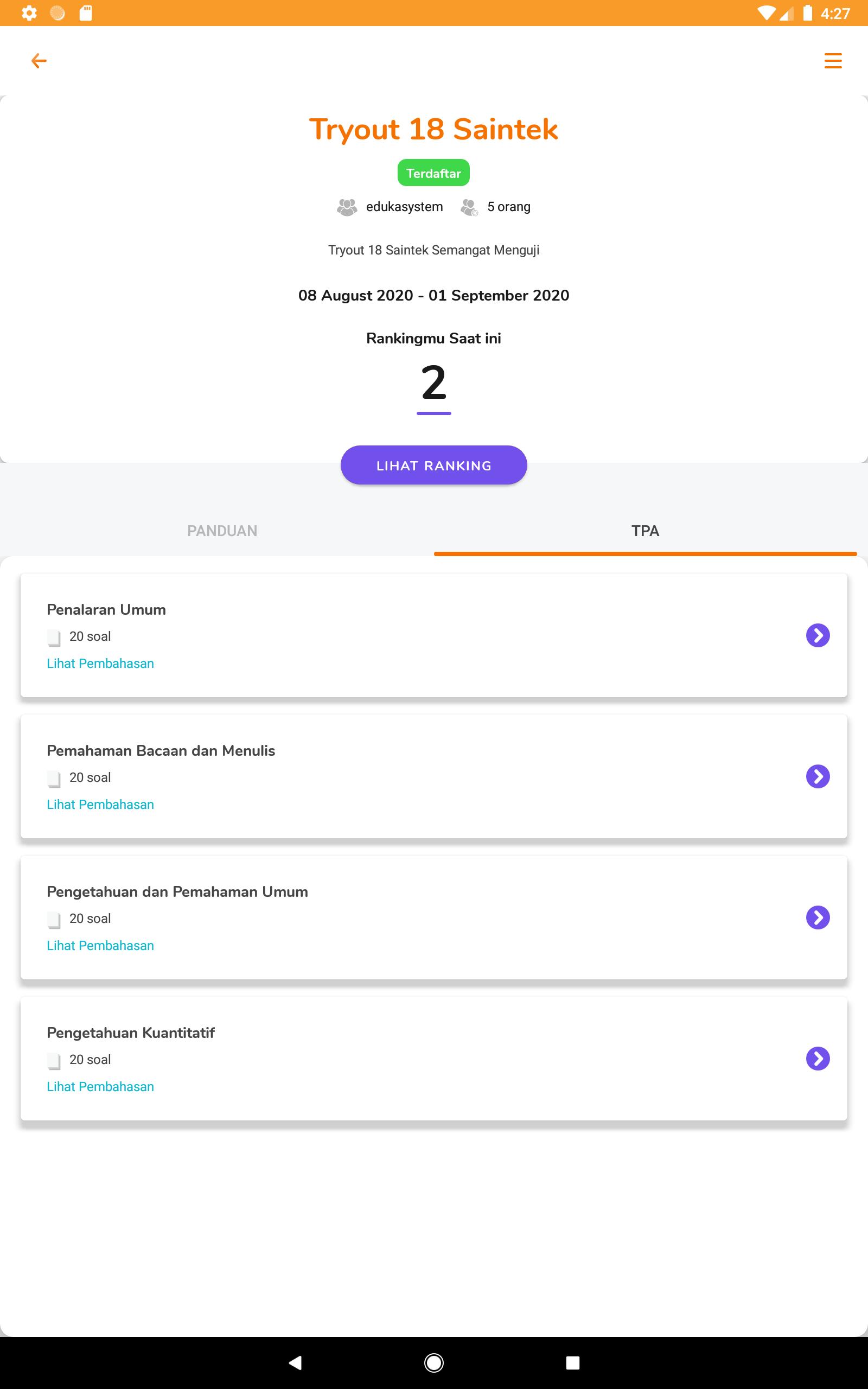Tap the current ranking number 2
The image size is (868, 1389).
[x=433, y=383]
